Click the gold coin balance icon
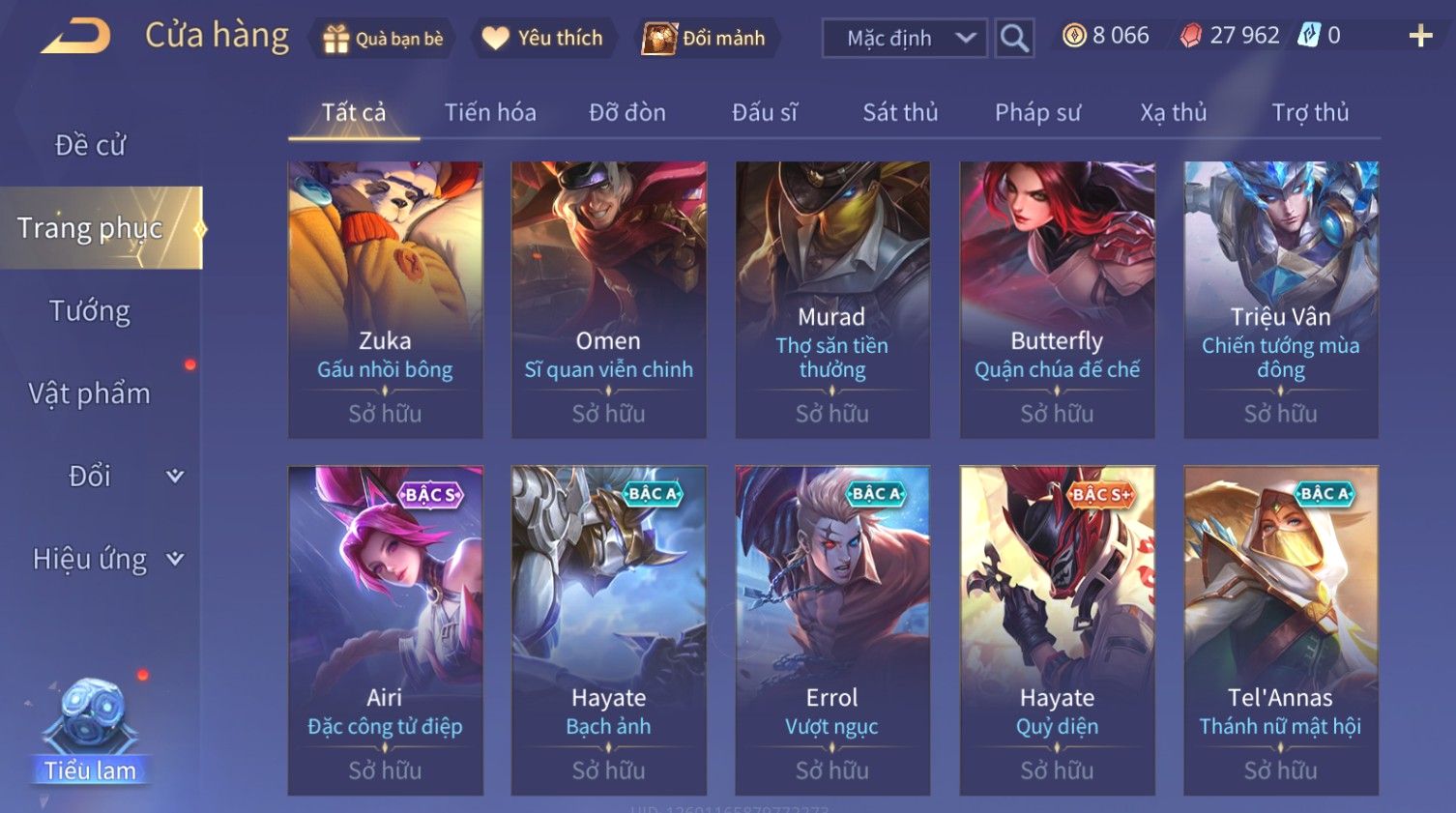 point(1074,36)
